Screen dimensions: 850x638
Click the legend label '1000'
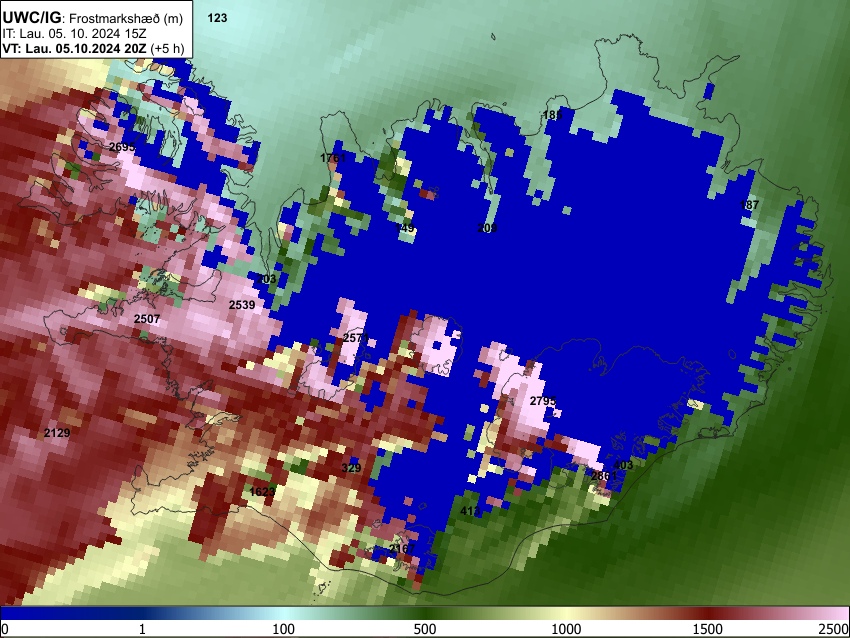(x=566, y=629)
